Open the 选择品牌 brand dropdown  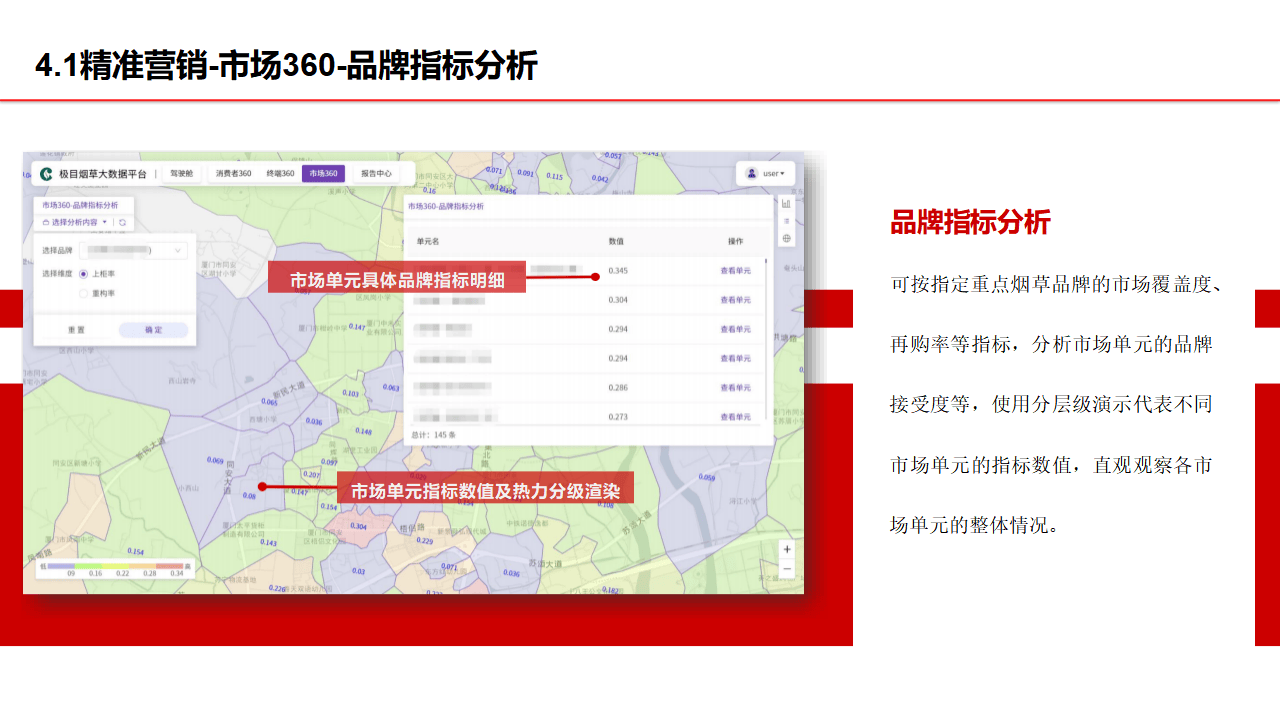tap(133, 250)
